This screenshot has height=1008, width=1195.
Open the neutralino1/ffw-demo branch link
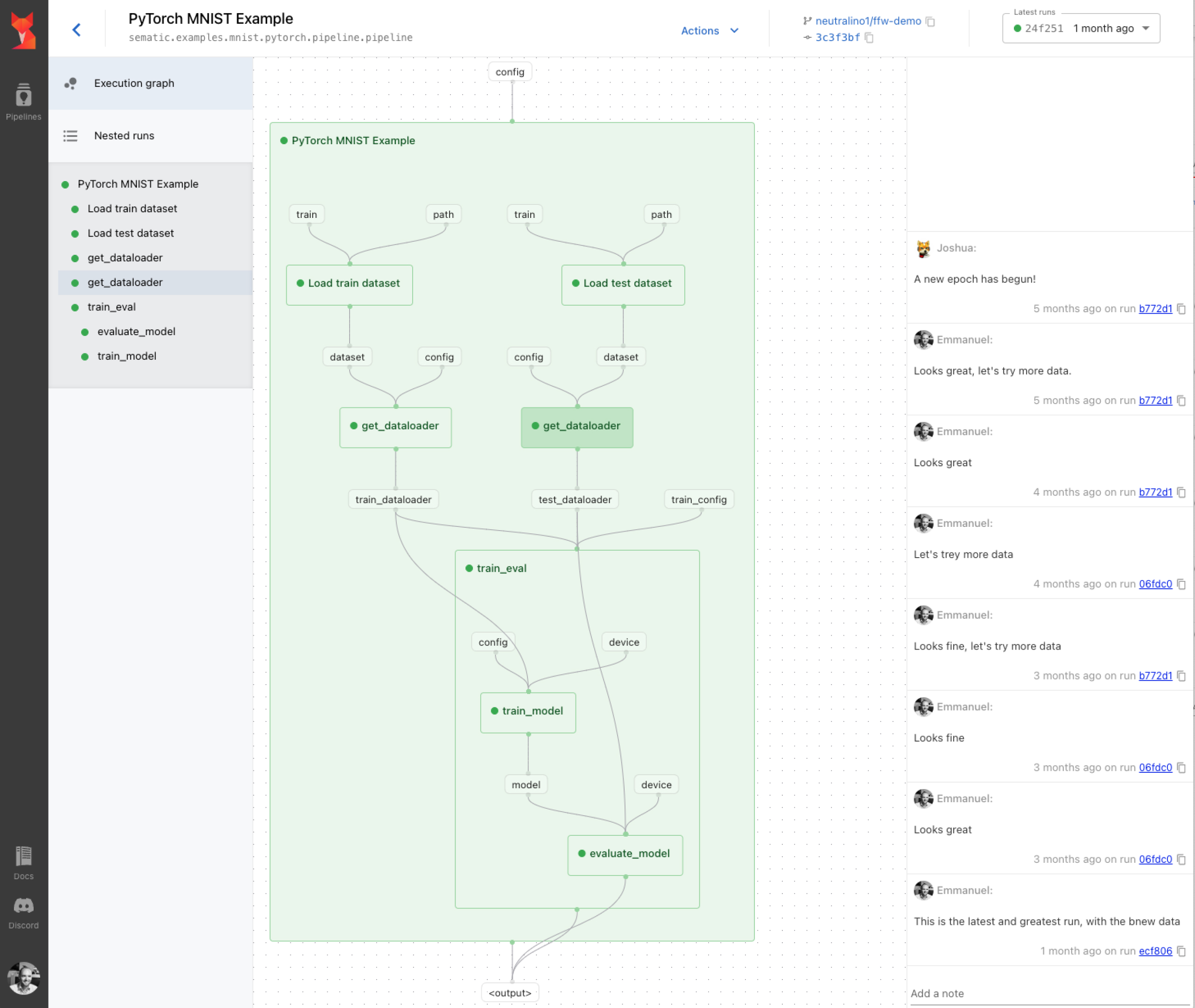coord(867,21)
